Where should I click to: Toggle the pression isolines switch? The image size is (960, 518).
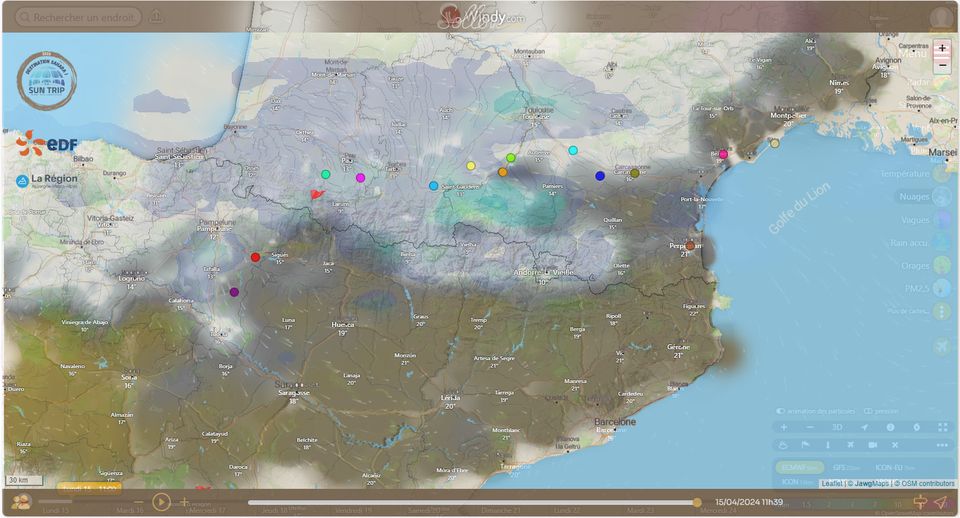868,411
